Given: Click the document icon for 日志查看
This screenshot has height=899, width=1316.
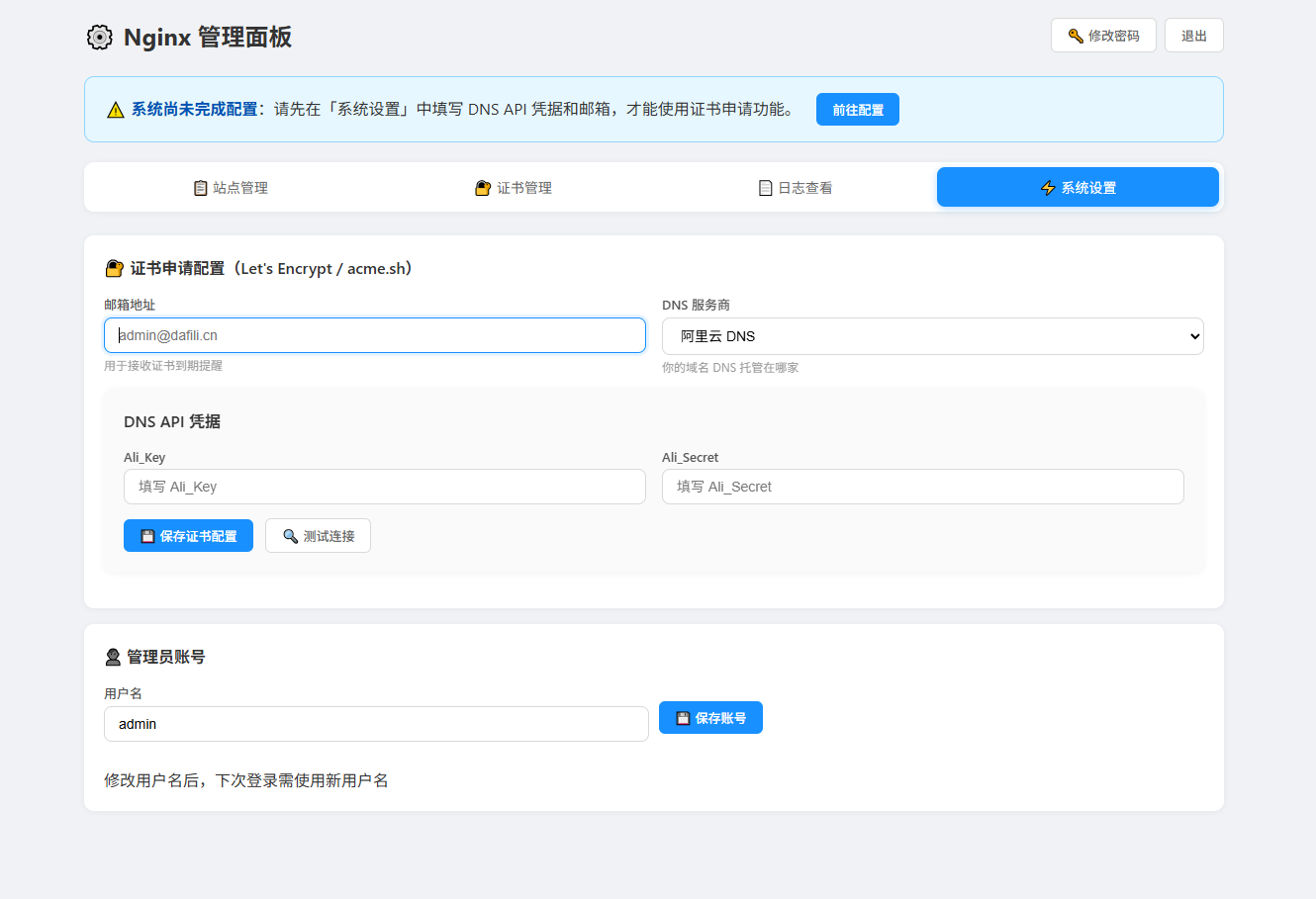Looking at the screenshot, I should 765,188.
